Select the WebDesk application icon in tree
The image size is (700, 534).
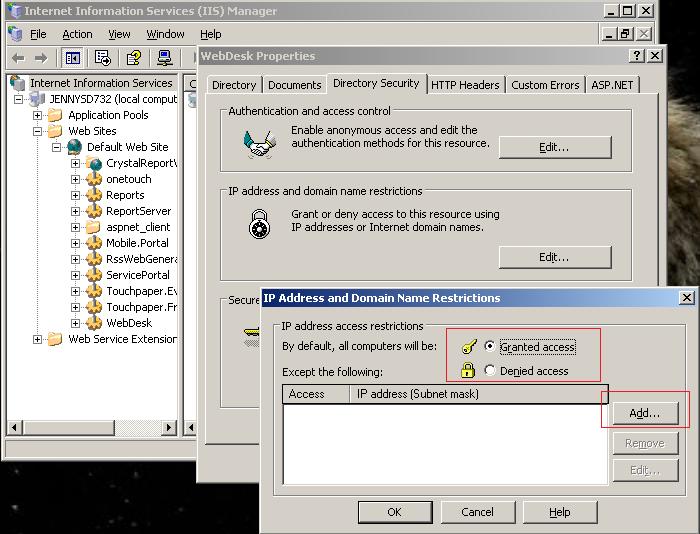click(x=94, y=323)
